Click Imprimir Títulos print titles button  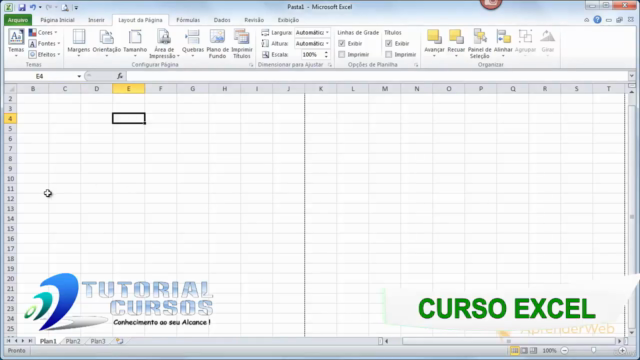(242, 44)
